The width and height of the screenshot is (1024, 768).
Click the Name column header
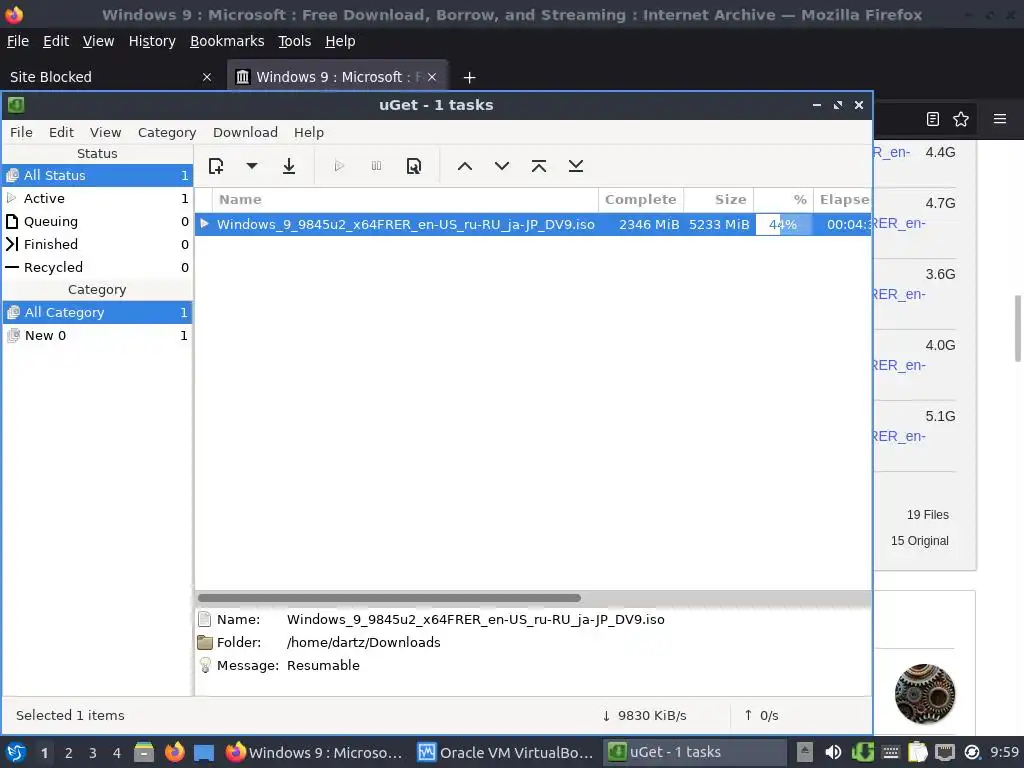405,199
